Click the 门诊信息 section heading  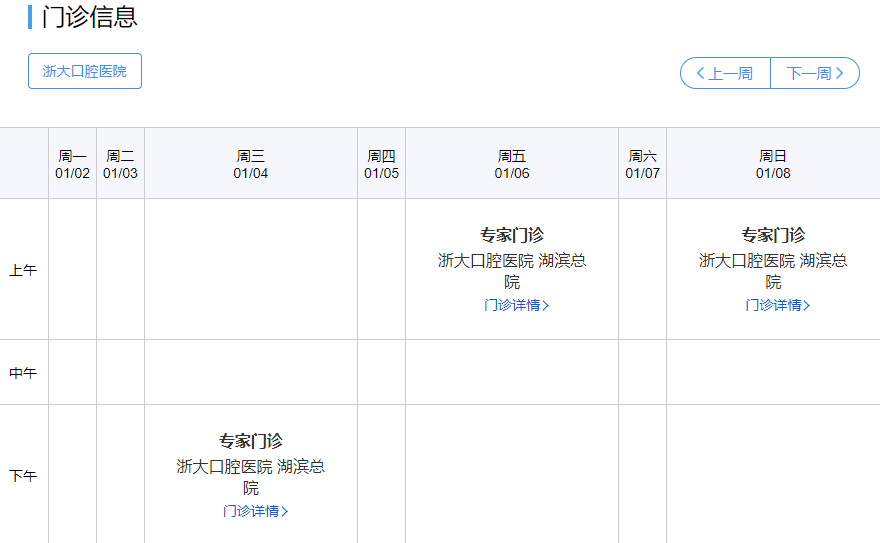(90, 17)
